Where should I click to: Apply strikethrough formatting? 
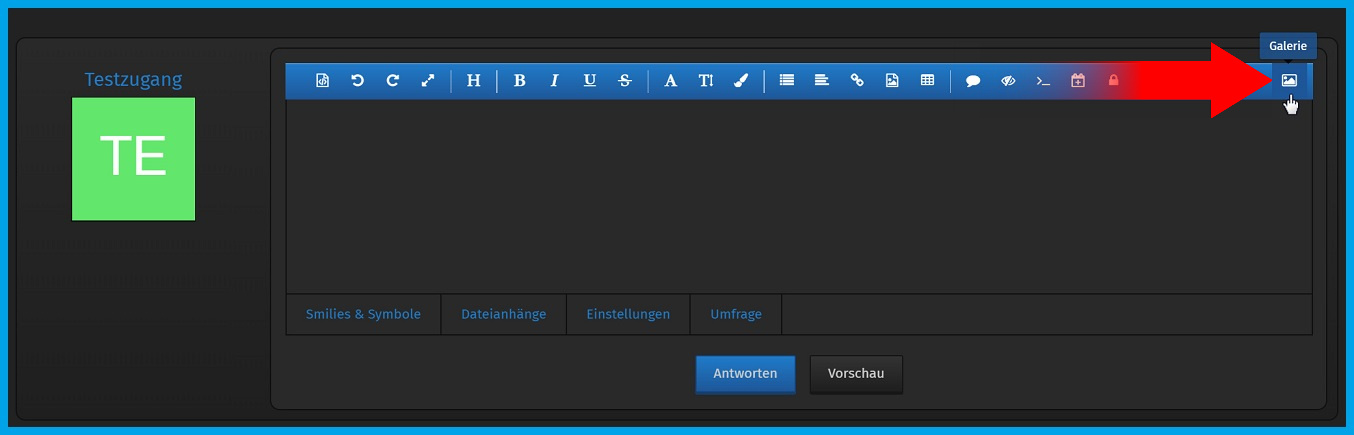pyautogui.click(x=625, y=81)
